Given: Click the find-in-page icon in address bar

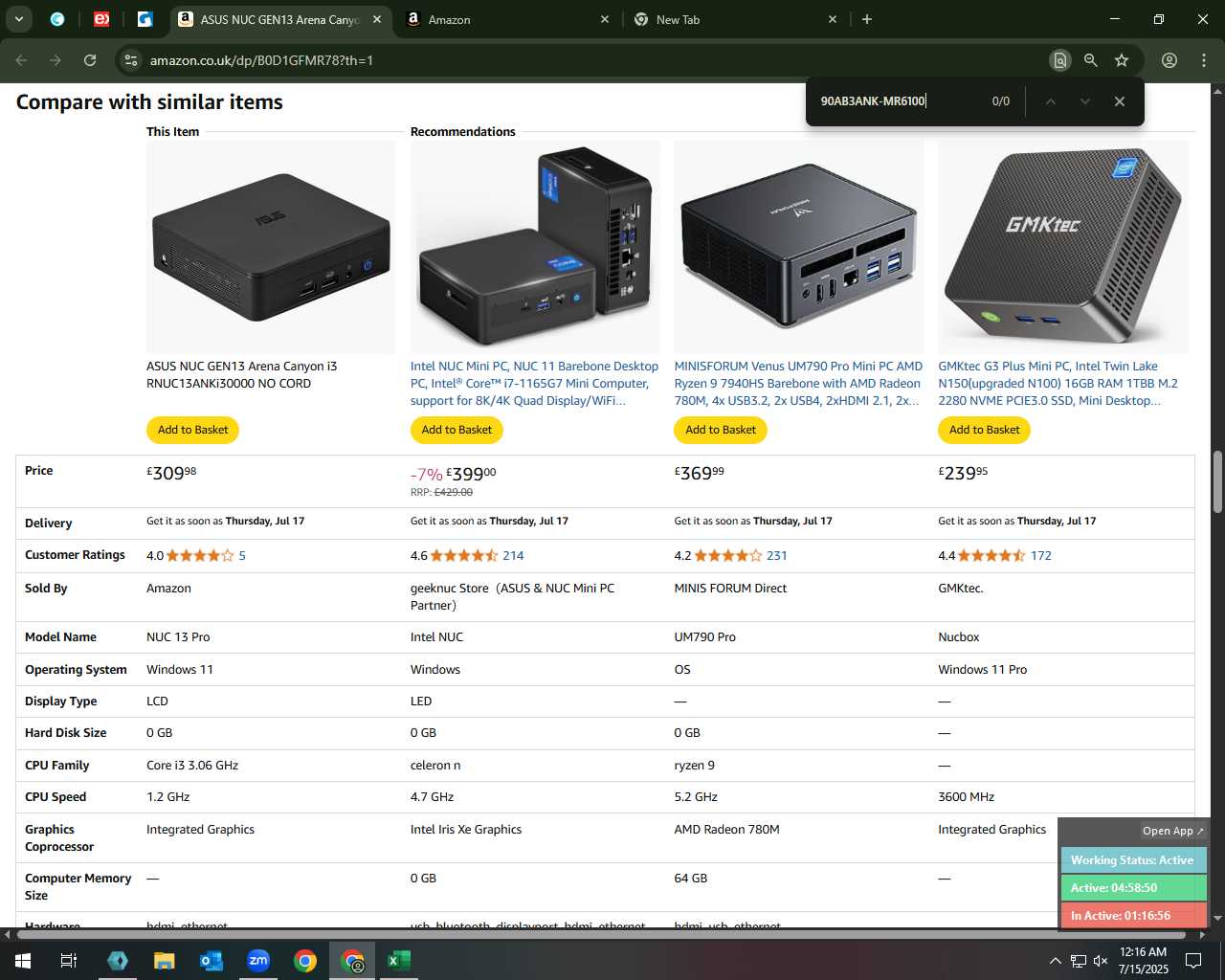Looking at the screenshot, I should (1059, 60).
